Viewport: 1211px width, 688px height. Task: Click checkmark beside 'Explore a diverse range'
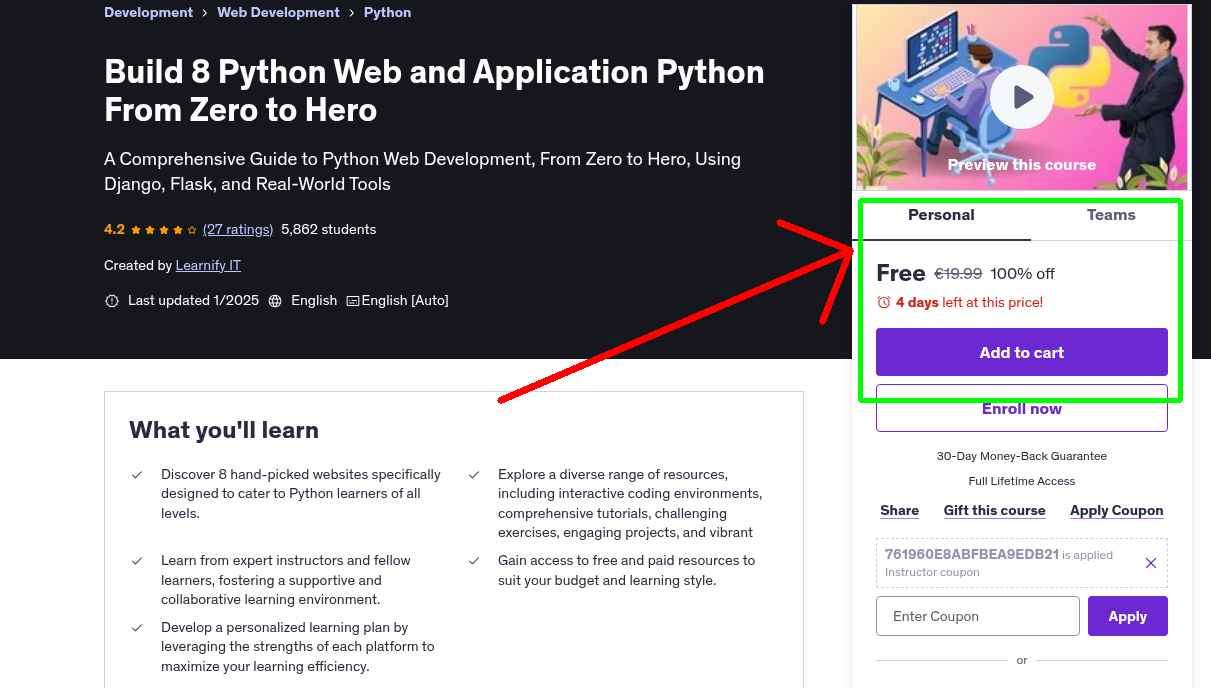click(x=474, y=475)
